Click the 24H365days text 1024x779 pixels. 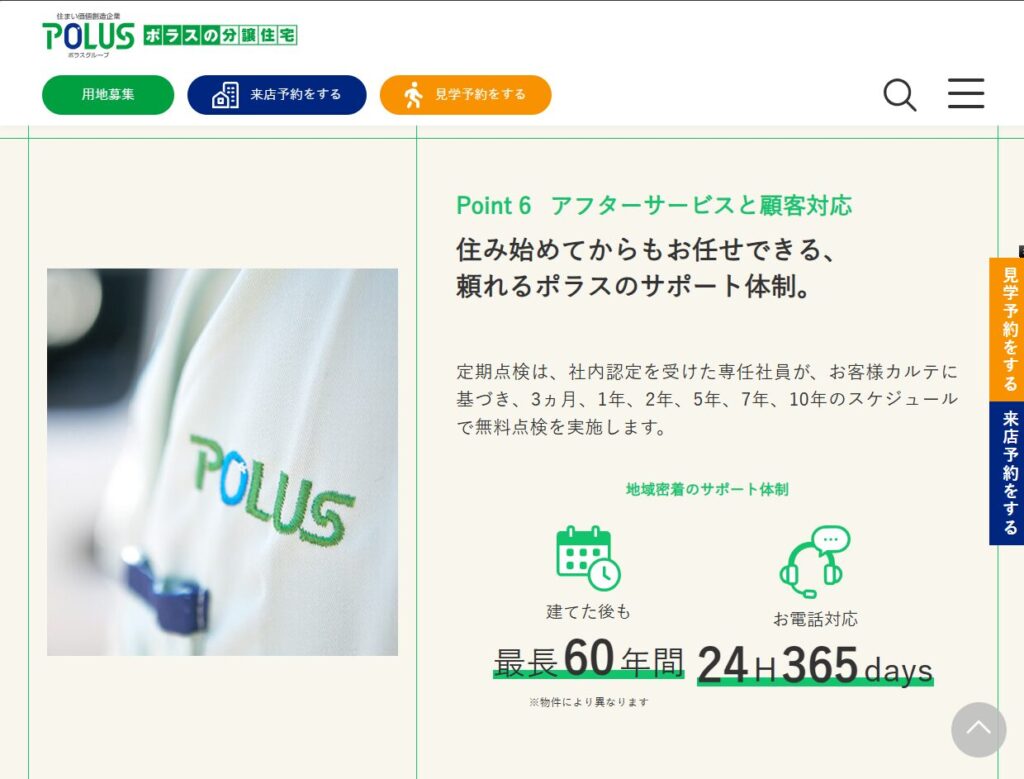[815, 665]
